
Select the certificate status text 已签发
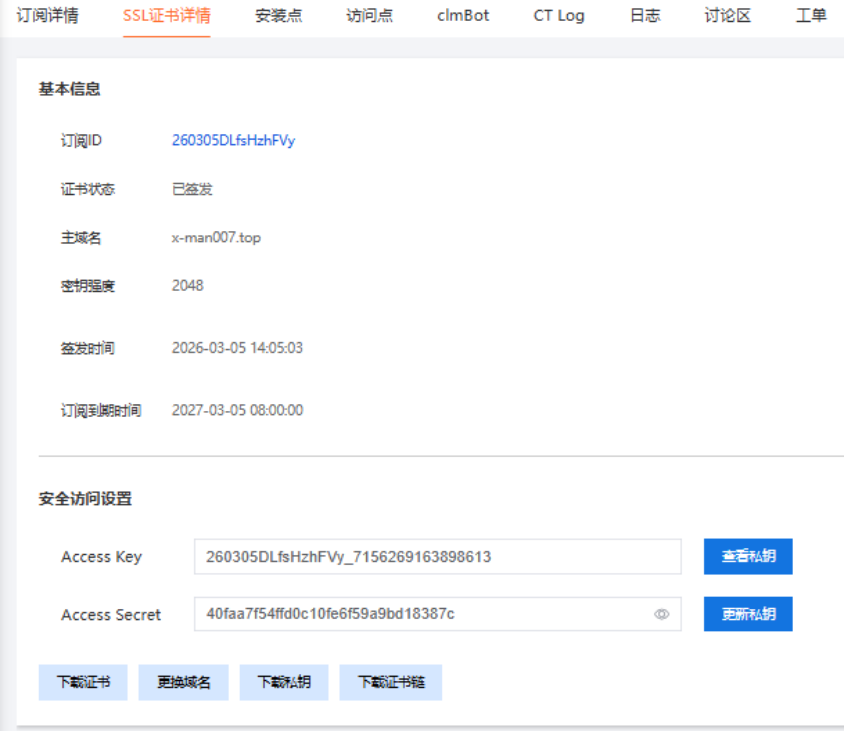click(x=192, y=189)
